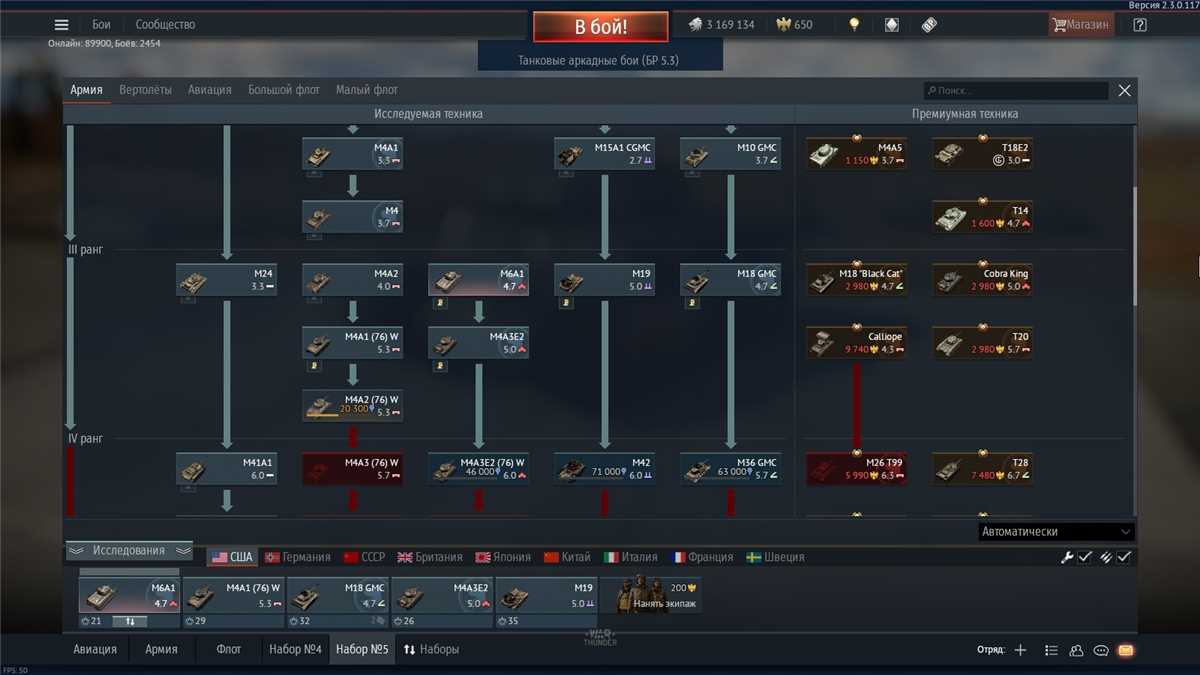Open the Golden Eagles balance 650
Image resolution: width=1200 pixels, height=675 pixels.
coord(794,25)
